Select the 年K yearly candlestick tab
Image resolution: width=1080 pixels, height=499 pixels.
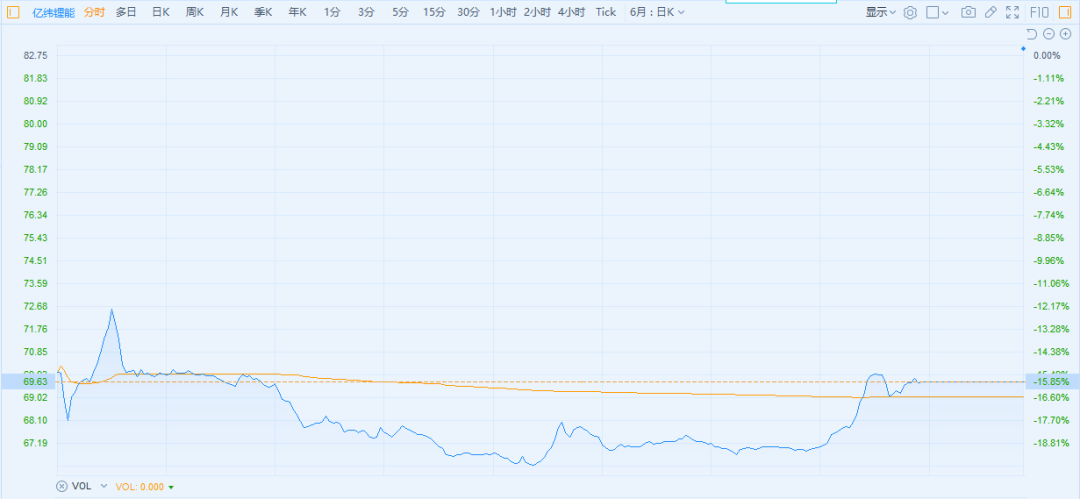[x=298, y=12]
